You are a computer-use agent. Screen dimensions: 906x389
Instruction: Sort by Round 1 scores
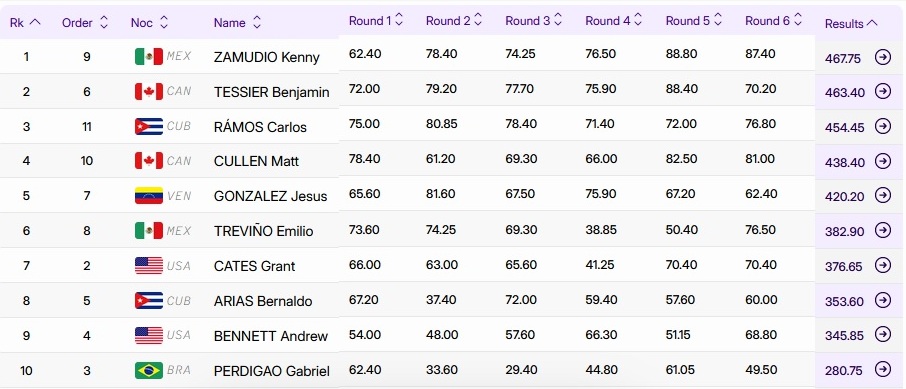(x=376, y=21)
